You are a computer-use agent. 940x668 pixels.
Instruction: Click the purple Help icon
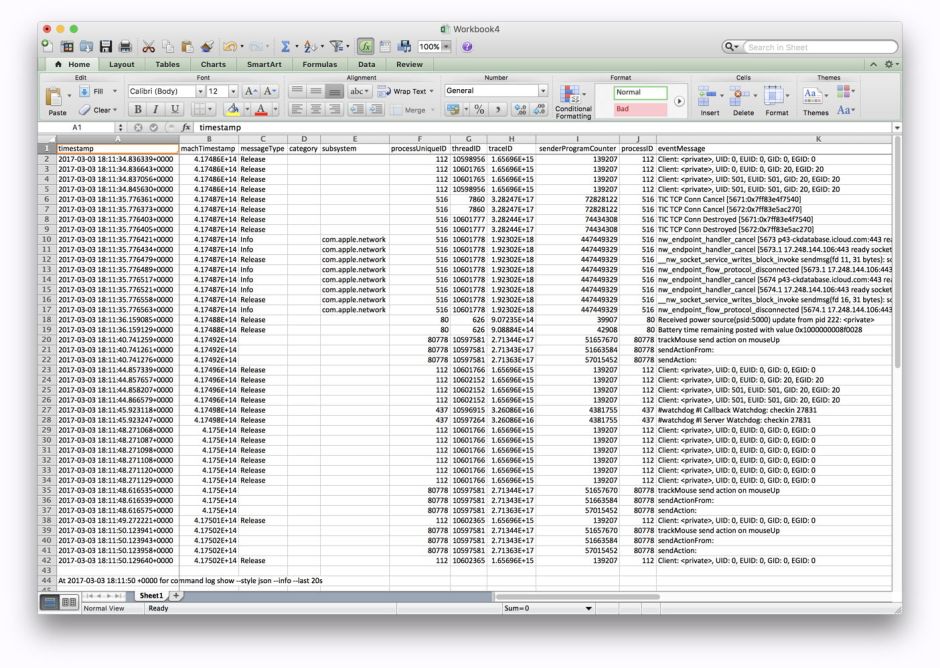pos(466,47)
